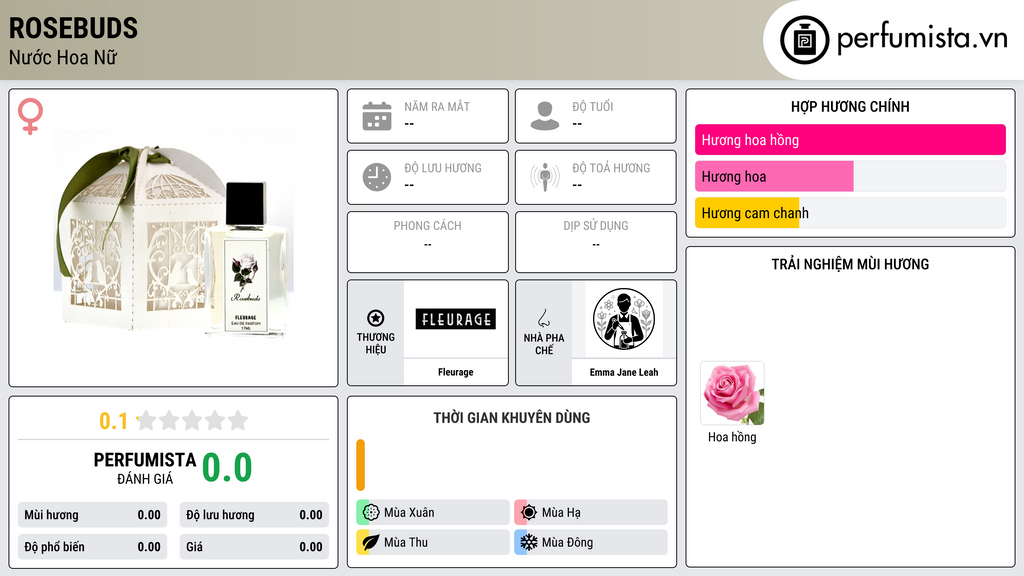Viewport: 1024px width, 576px height.
Task: Select the Mùa Xuân season label
Action: 409,513
